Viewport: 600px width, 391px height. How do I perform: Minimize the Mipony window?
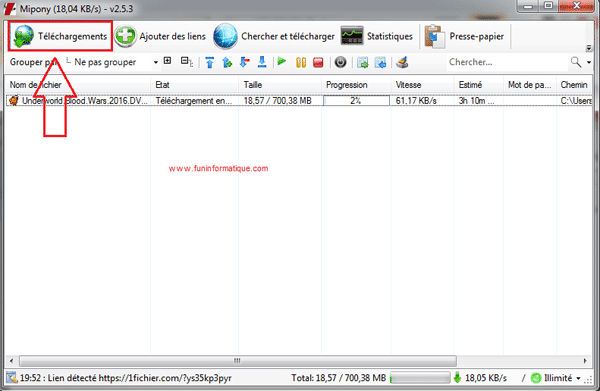coord(528,6)
